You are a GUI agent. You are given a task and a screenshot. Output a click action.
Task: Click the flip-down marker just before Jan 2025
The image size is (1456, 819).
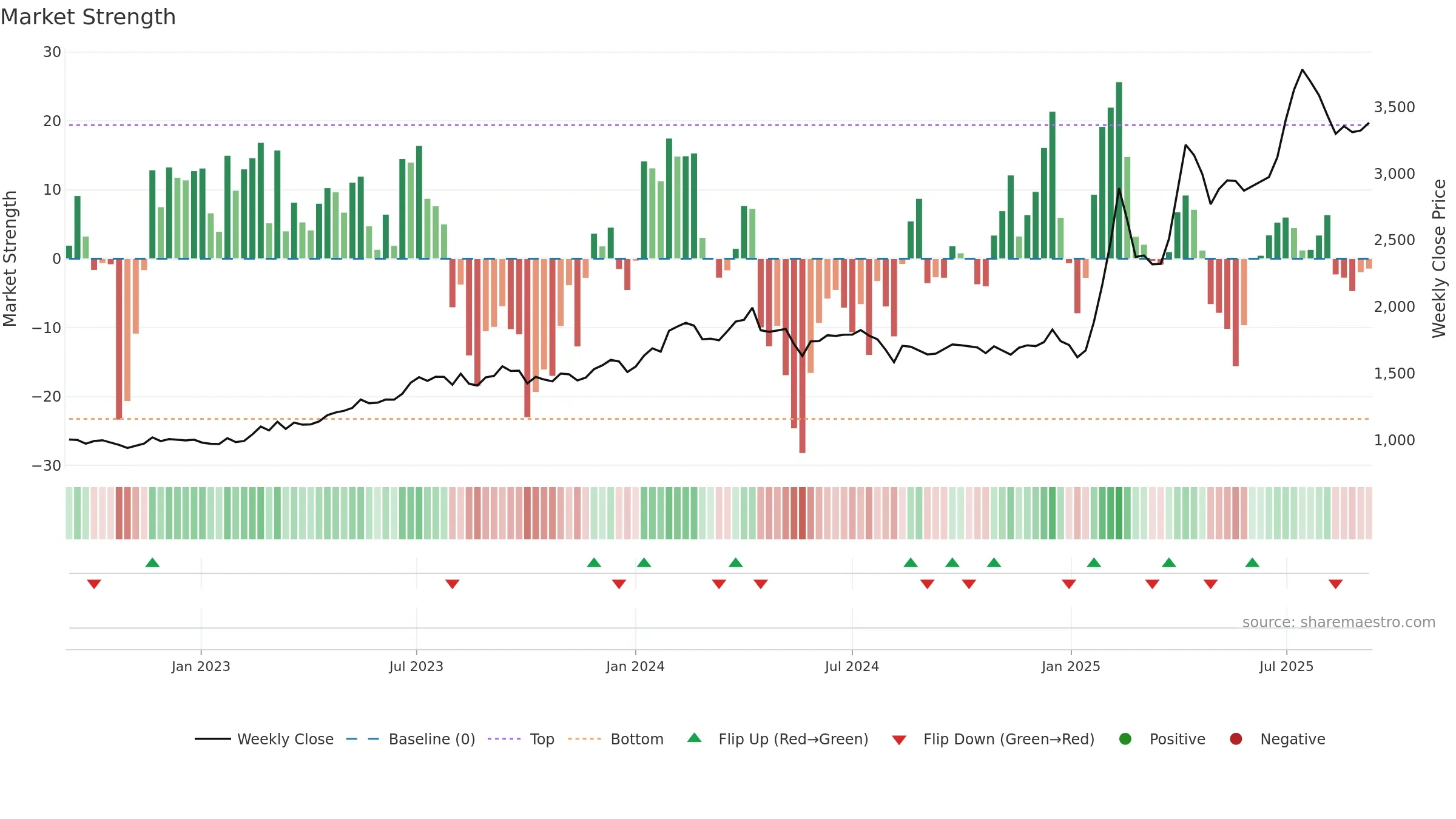point(1069,584)
